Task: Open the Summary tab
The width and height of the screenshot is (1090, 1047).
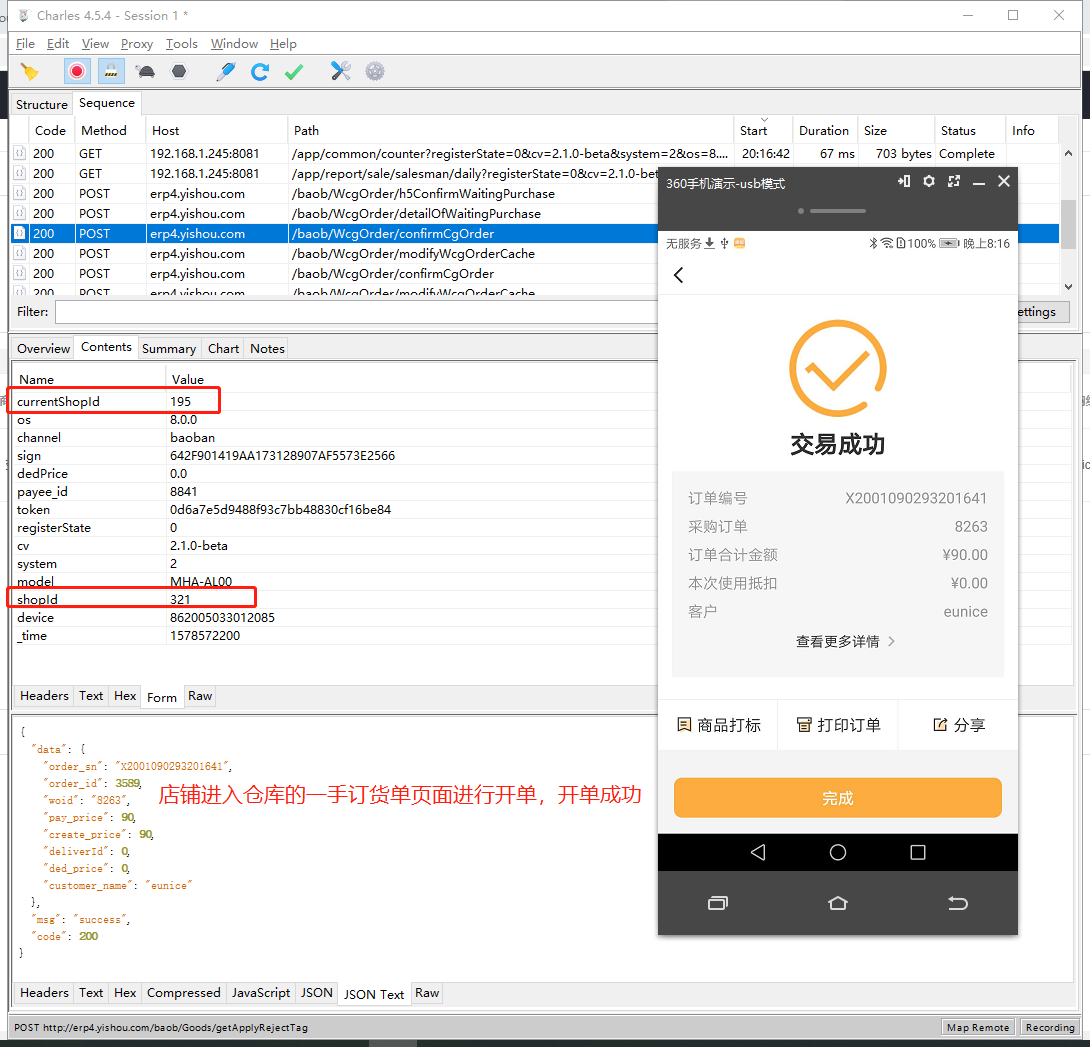Action: (169, 348)
